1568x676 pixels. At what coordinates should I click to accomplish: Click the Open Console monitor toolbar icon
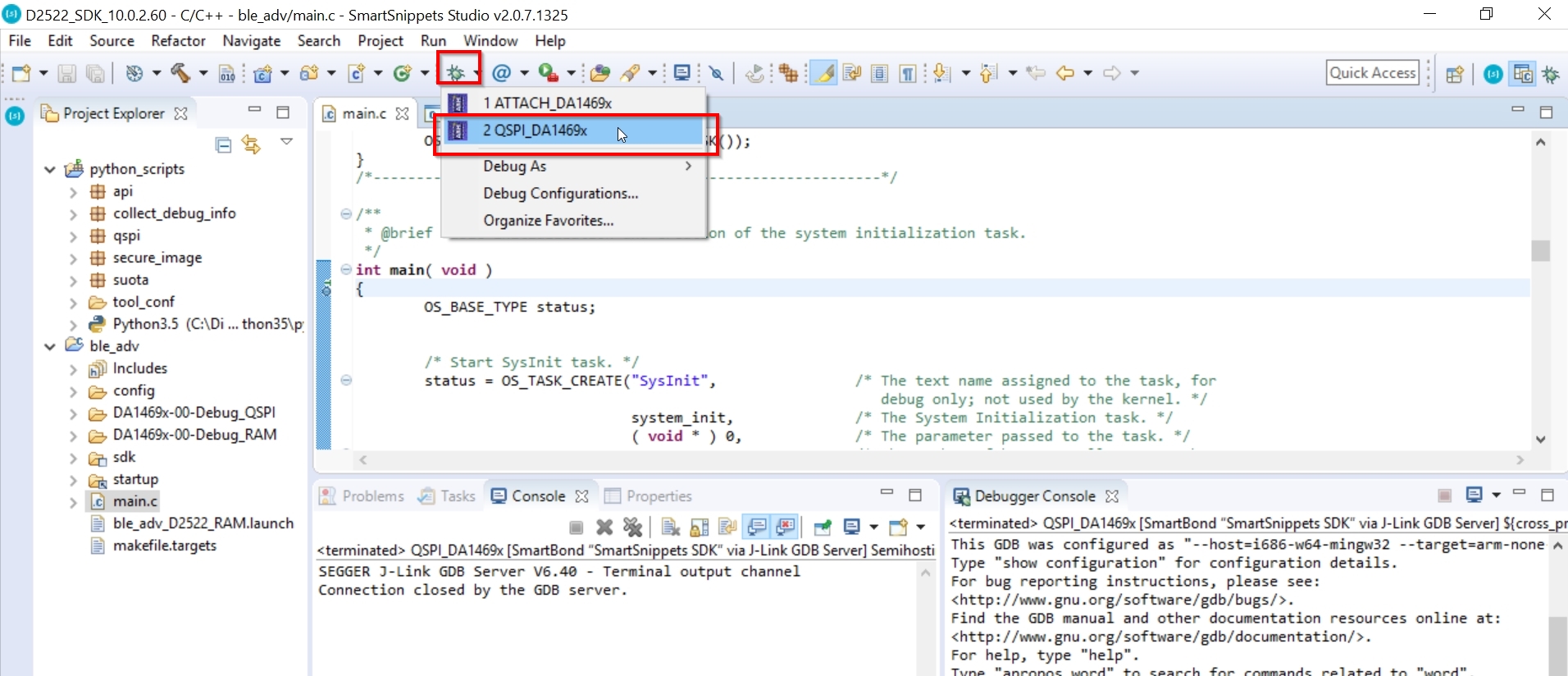[x=681, y=73]
